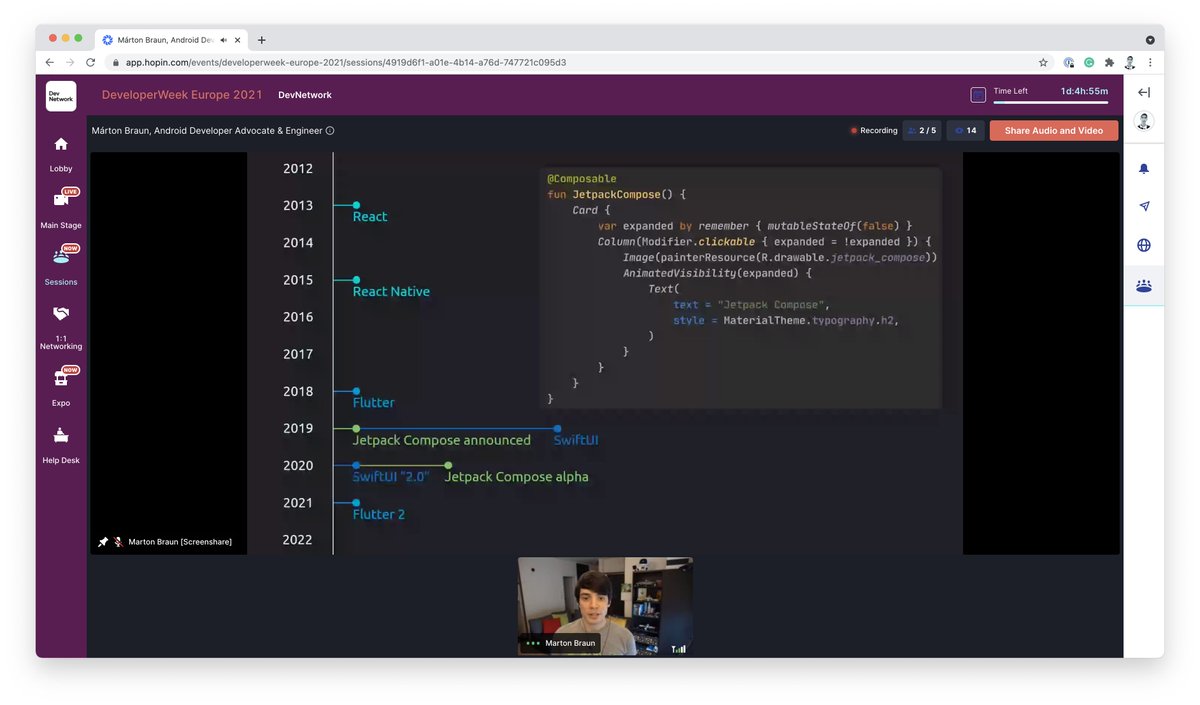Bookmark this page with the star

pos(1043,62)
